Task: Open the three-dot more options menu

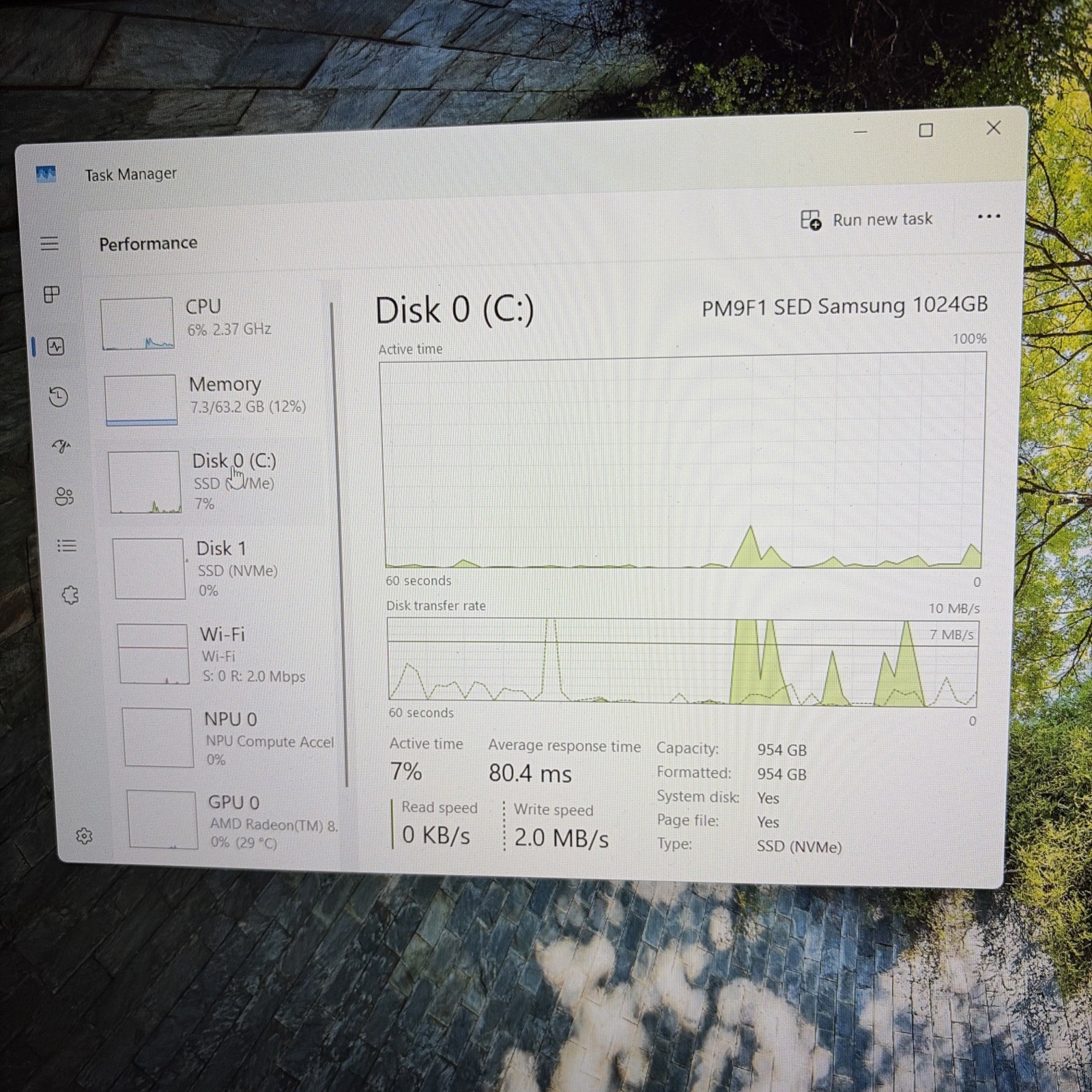Action: tap(988, 216)
